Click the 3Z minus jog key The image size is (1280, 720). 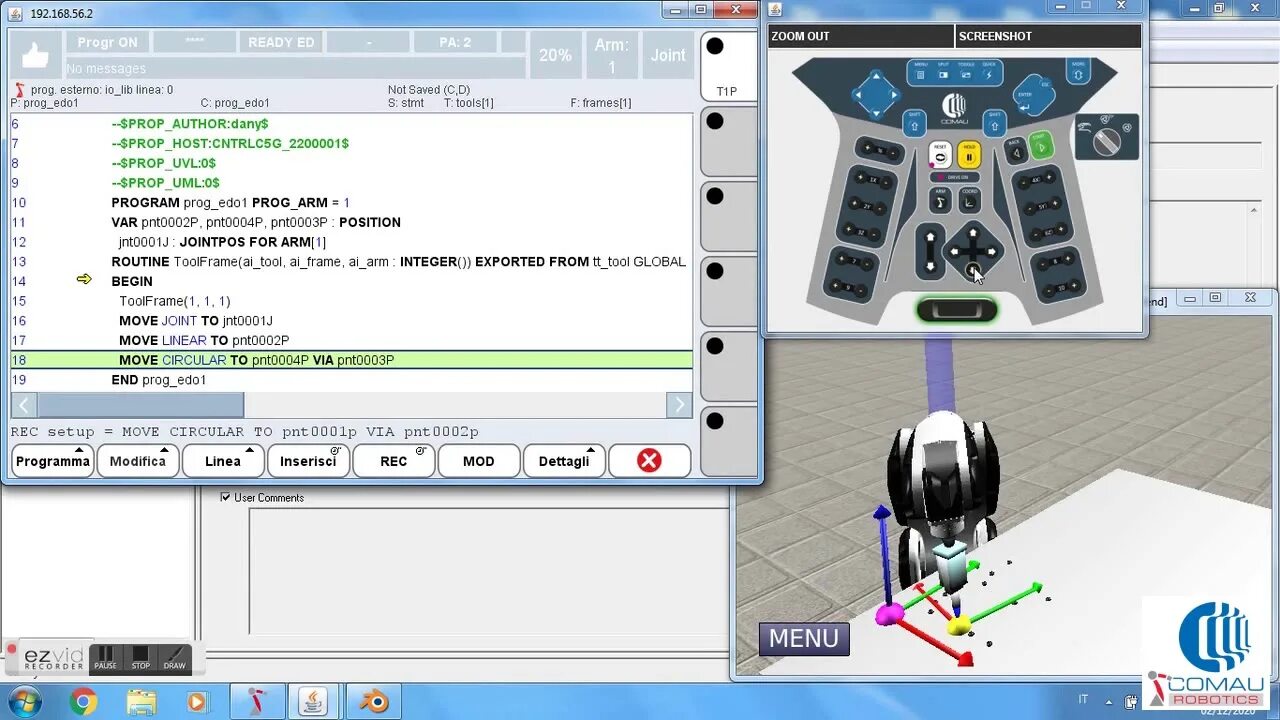pyautogui.click(x=874, y=234)
